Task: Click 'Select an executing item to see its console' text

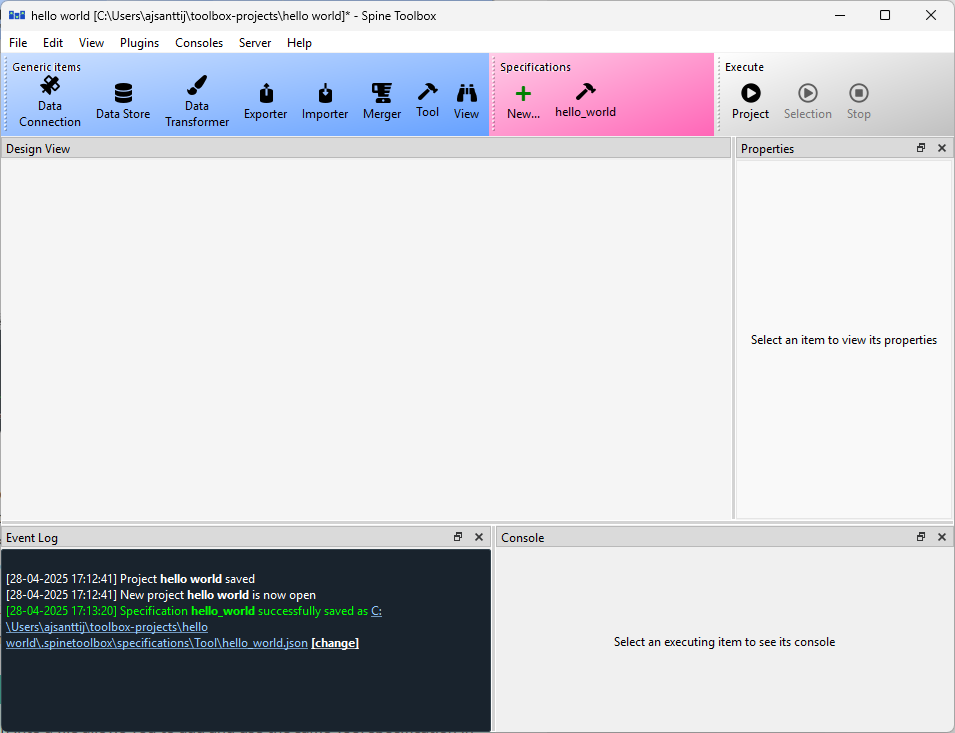Action: coord(724,642)
